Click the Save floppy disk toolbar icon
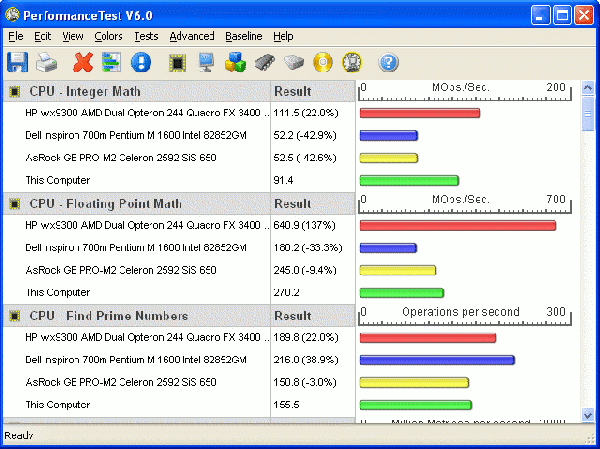Image resolution: width=600 pixels, height=449 pixels. 18,62
